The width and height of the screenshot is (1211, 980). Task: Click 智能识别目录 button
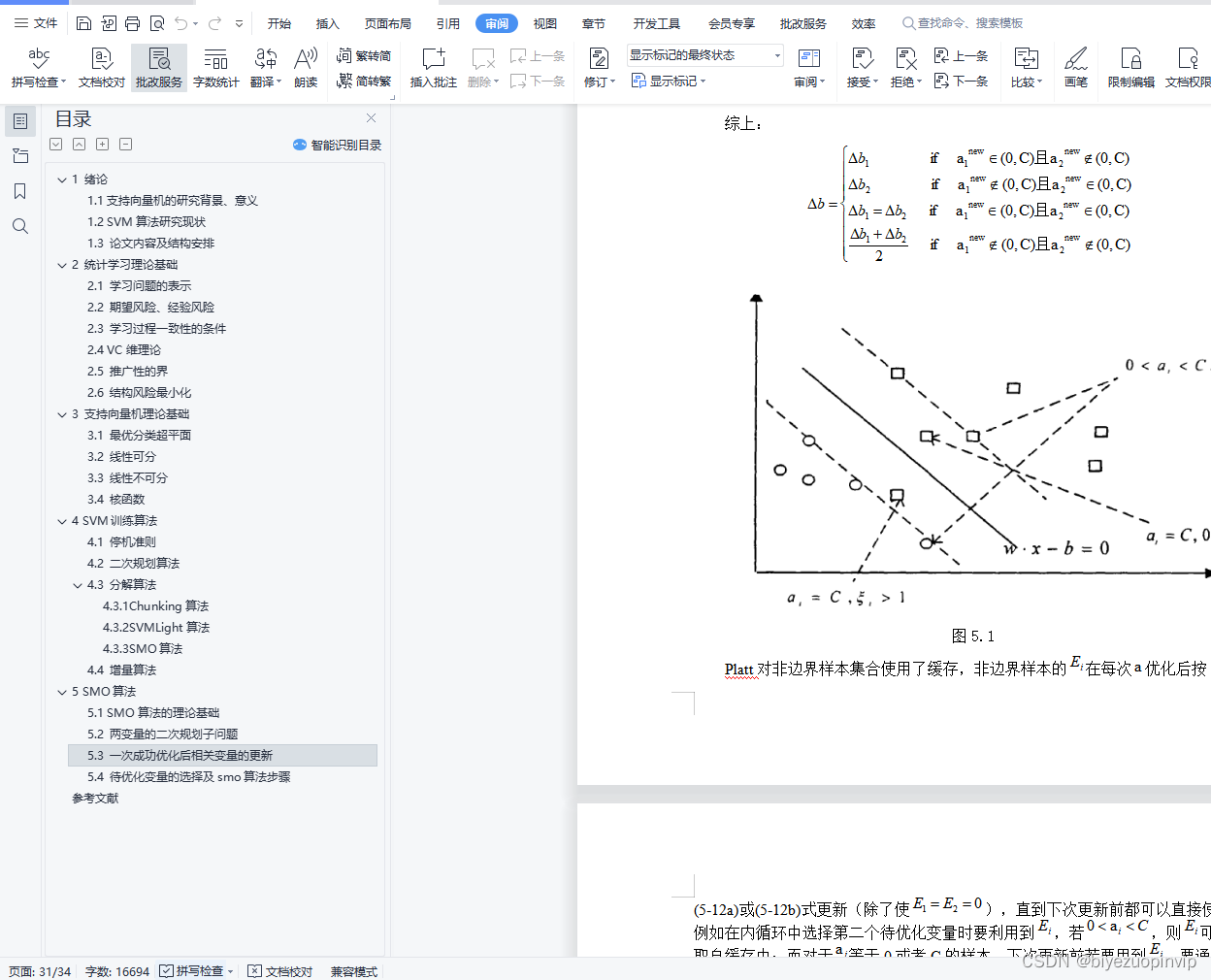coord(337,145)
